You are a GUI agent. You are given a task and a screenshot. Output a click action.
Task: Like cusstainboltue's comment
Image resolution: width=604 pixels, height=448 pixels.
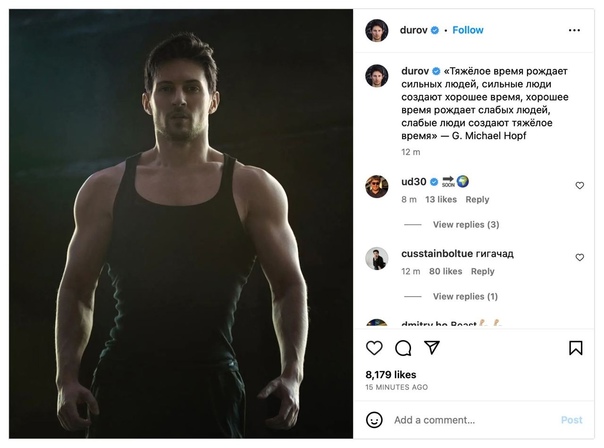(579, 258)
